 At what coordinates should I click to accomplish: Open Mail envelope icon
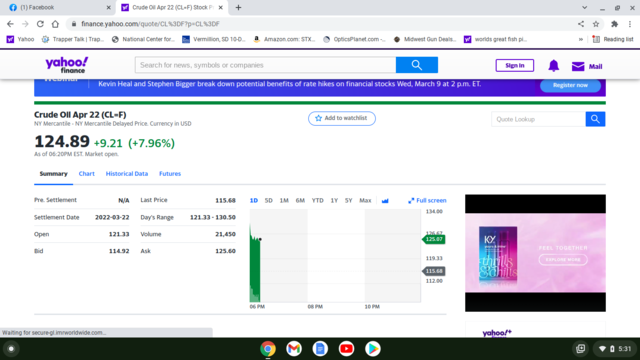pyautogui.click(x=578, y=66)
